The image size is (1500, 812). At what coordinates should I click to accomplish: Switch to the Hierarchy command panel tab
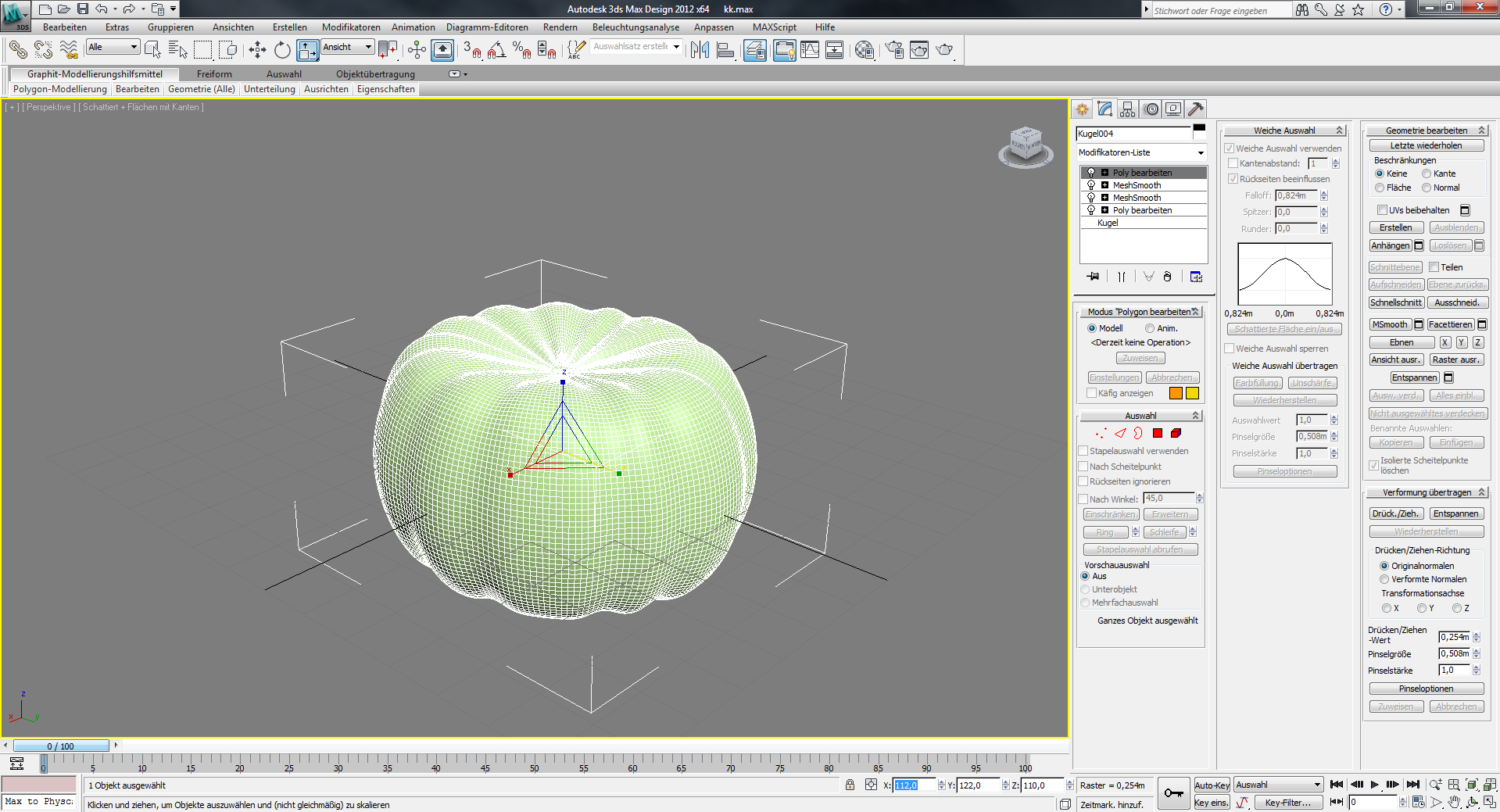[1127, 109]
